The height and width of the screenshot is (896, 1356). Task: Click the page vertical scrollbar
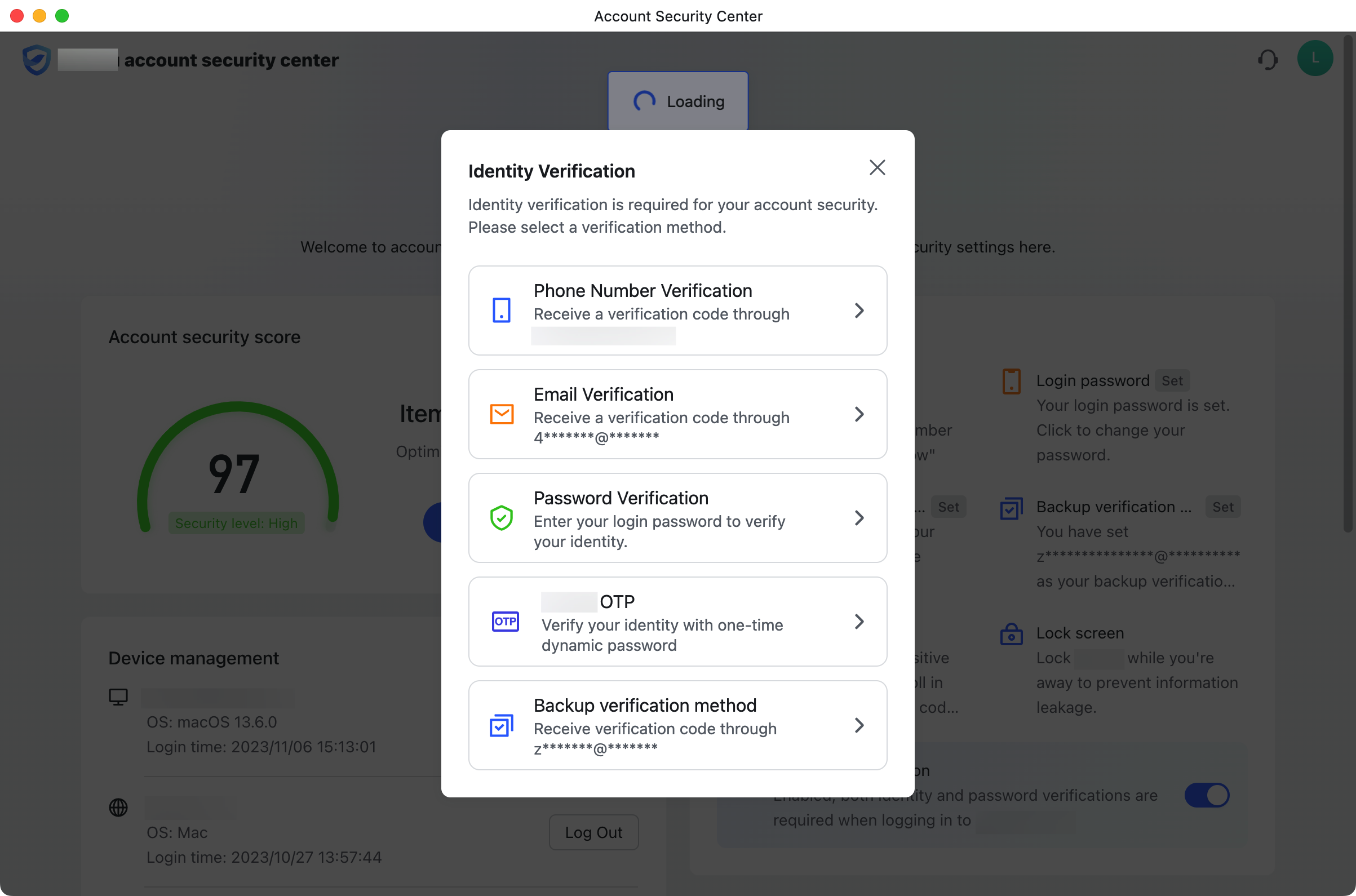point(1348,286)
